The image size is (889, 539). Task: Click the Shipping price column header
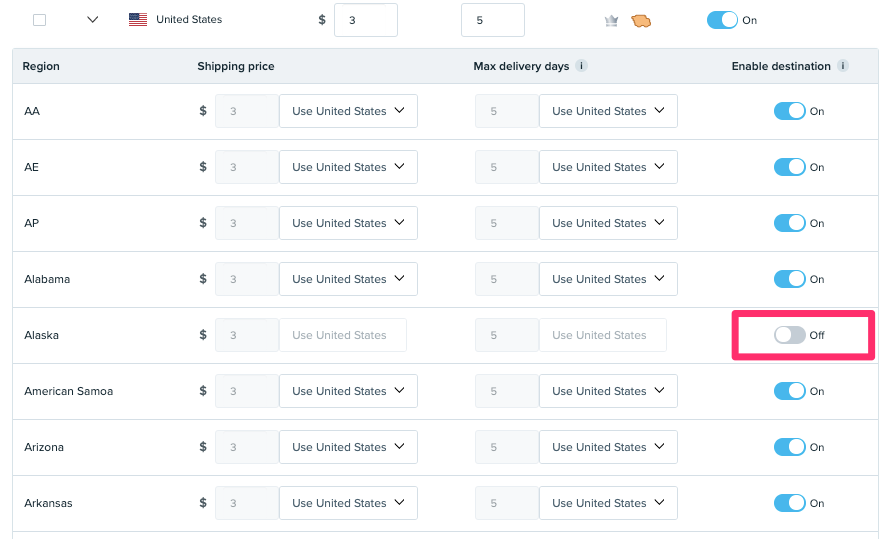235,66
